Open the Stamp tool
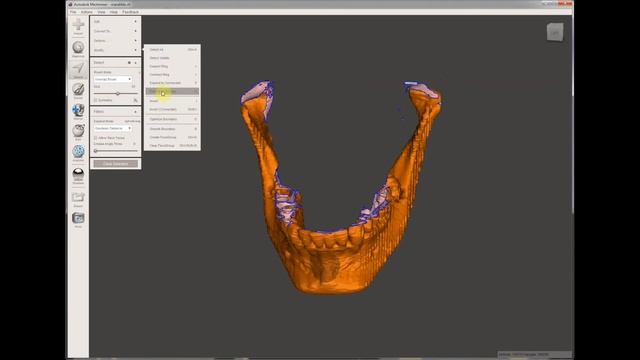Image resolution: width=640 pixels, height=360 pixels. click(x=78, y=111)
